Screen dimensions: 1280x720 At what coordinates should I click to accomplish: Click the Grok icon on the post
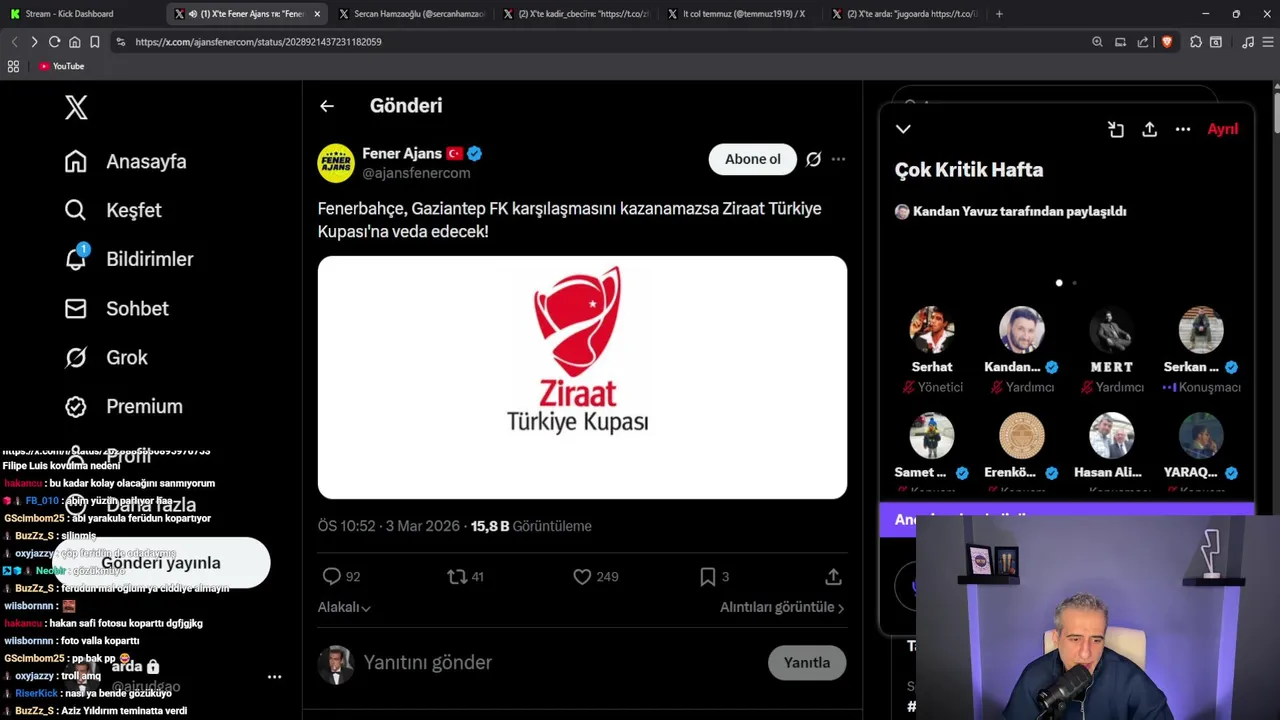coord(813,159)
